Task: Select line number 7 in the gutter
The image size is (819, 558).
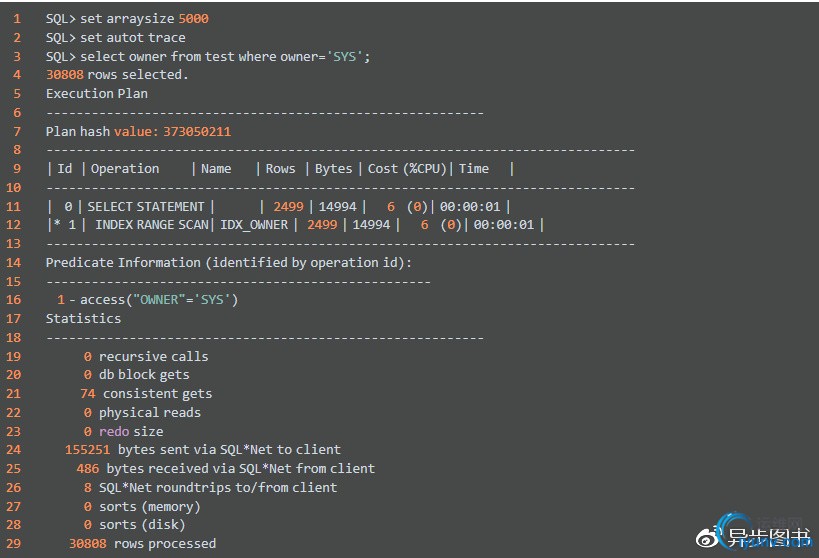Action: click(x=17, y=131)
